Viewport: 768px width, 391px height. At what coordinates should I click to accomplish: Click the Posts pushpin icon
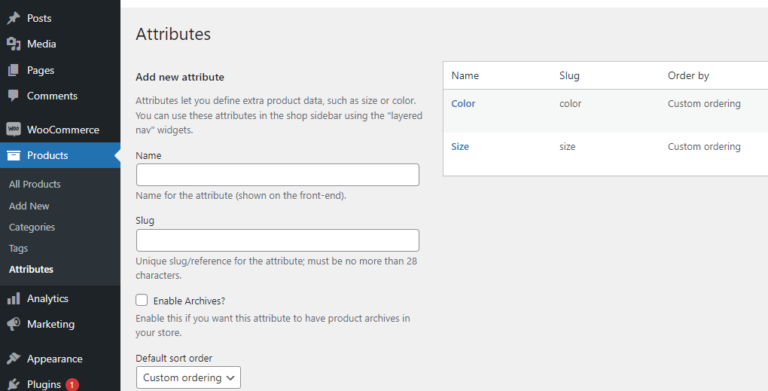pos(13,18)
